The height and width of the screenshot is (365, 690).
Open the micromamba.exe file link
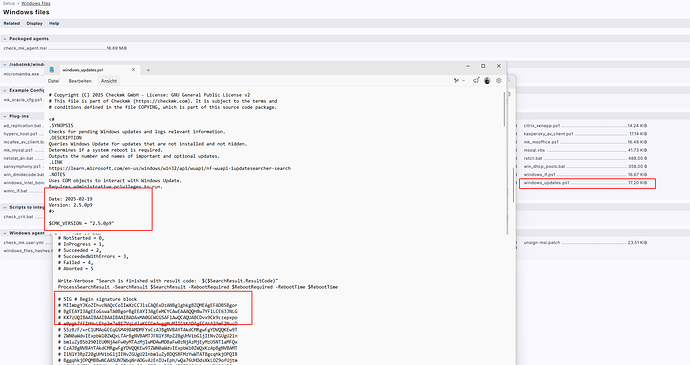21,74
